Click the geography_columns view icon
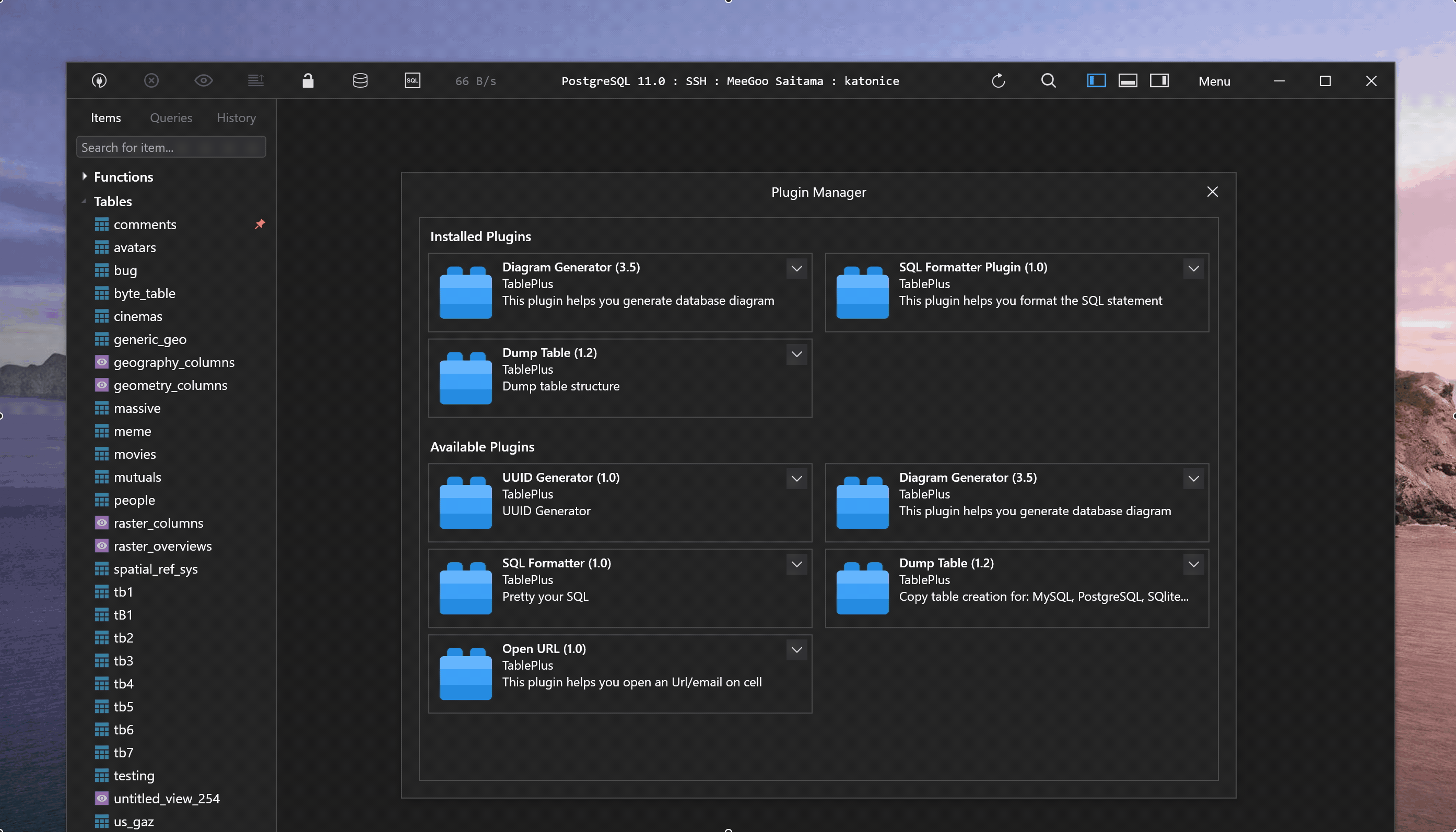This screenshot has height=832, width=1456. coord(101,362)
